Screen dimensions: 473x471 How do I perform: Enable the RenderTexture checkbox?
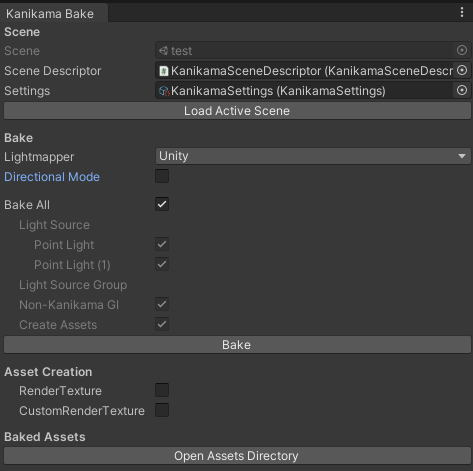[x=162, y=390]
